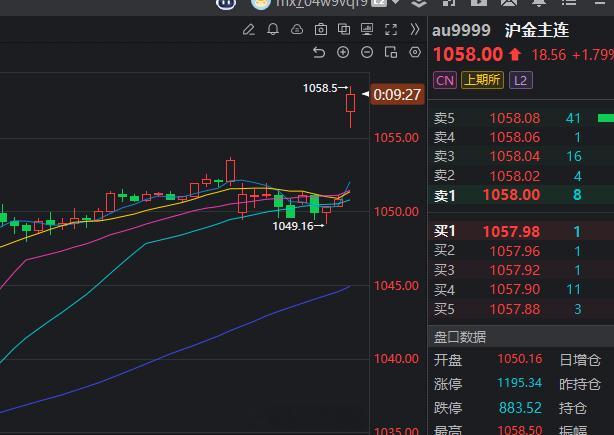Click the cloud sync icon
Image resolution: width=614 pixels, height=435 pixels.
[297, 30]
